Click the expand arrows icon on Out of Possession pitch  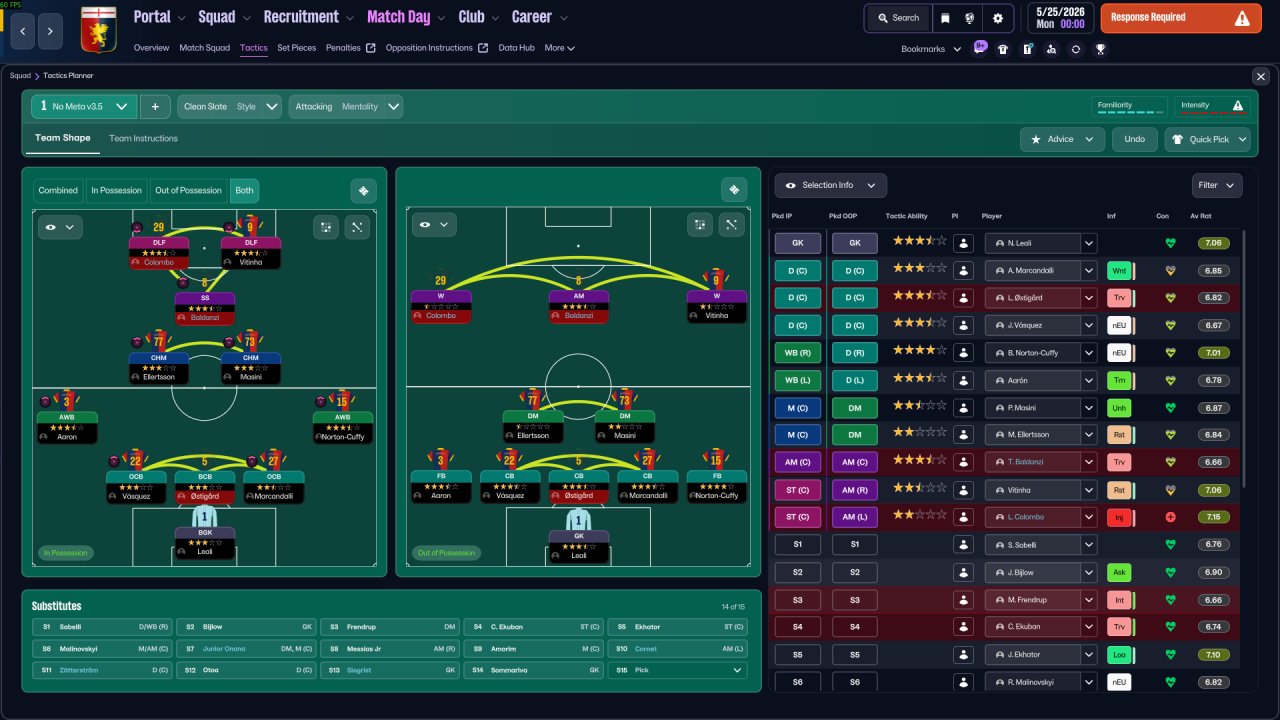[732, 225]
